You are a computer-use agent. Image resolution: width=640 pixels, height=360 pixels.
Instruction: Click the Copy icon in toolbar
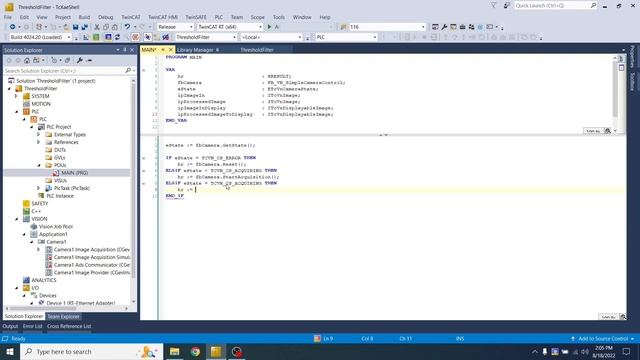[x=106, y=27]
